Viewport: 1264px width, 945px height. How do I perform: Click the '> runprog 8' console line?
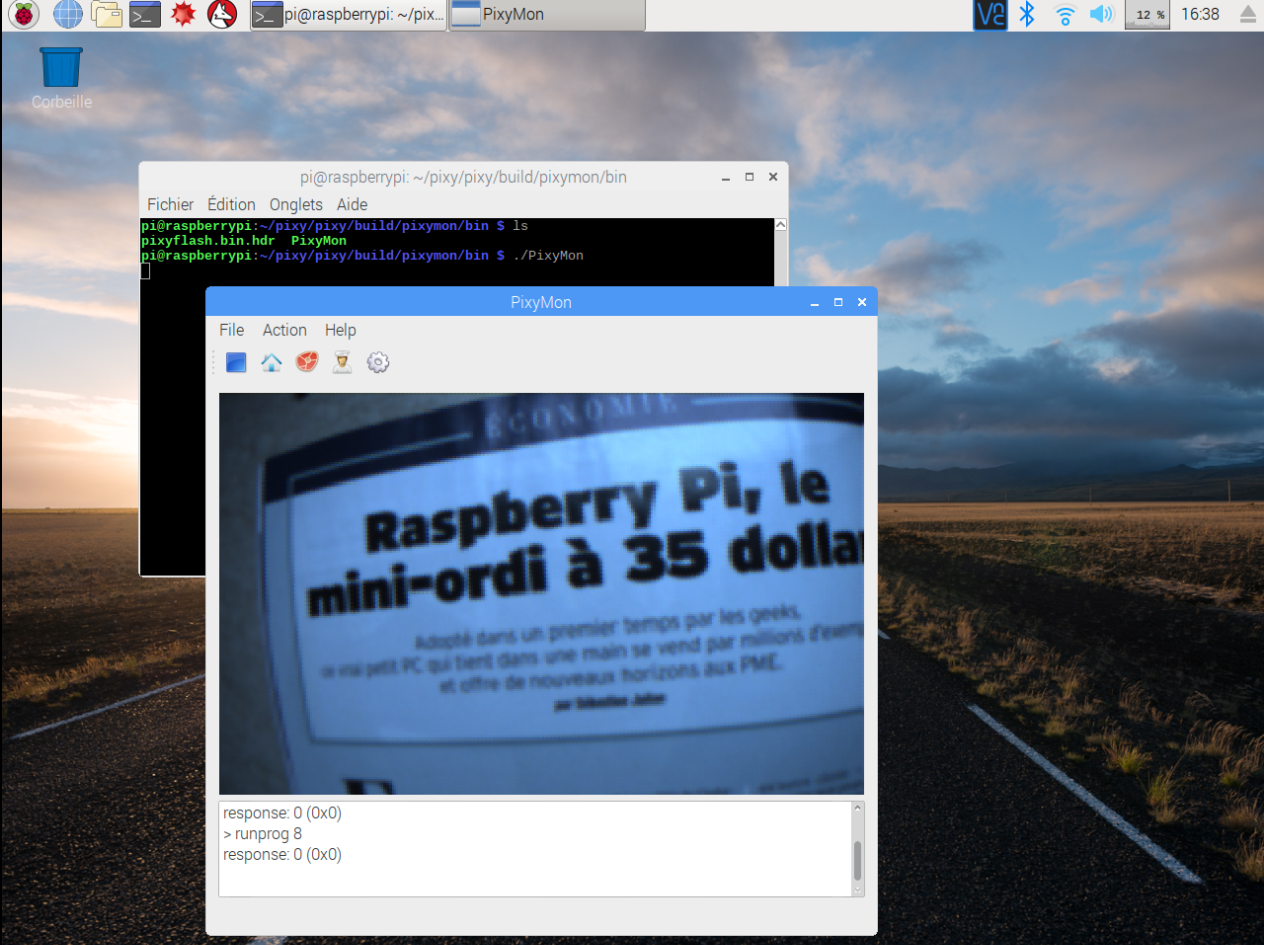[x=263, y=834]
